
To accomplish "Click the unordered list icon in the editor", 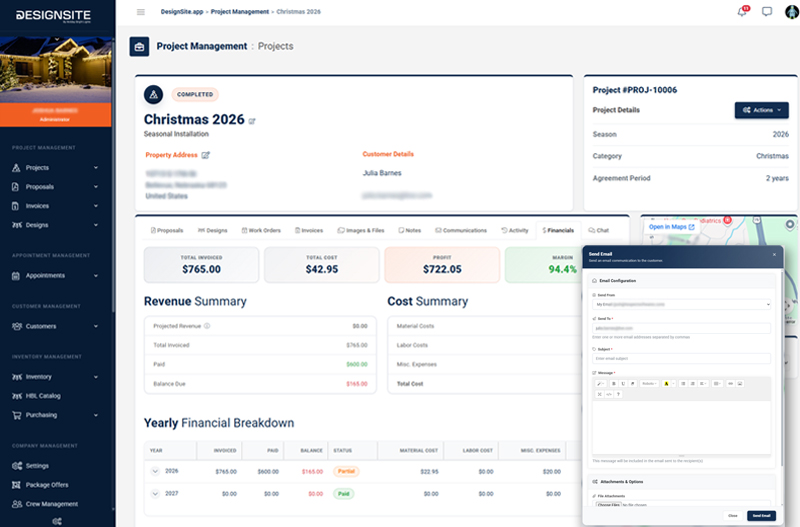I will [x=683, y=384].
